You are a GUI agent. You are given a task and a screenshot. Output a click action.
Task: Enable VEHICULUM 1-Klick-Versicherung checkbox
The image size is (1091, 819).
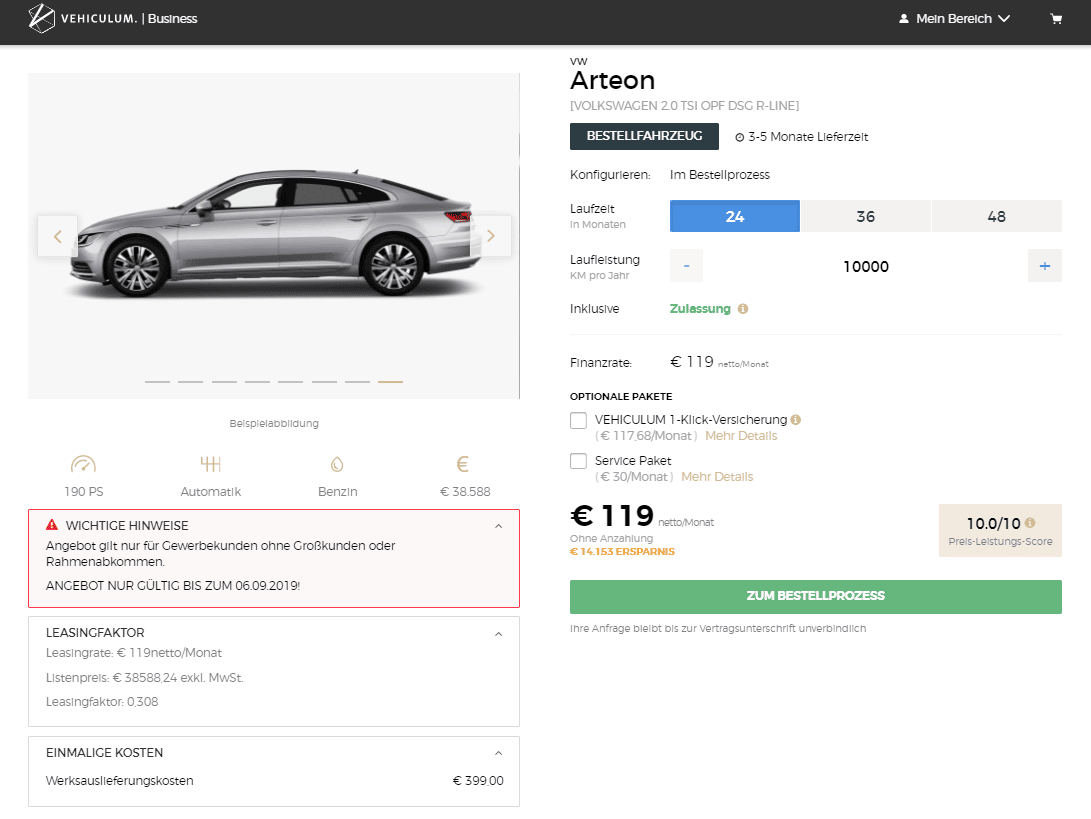pyautogui.click(x=578, y=420)
